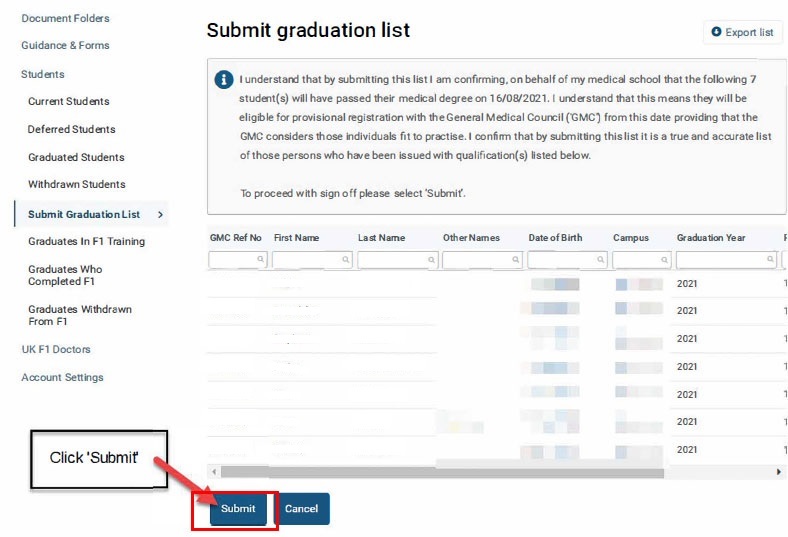
Task: Open Deferred Students page
Action: point(71,129)
